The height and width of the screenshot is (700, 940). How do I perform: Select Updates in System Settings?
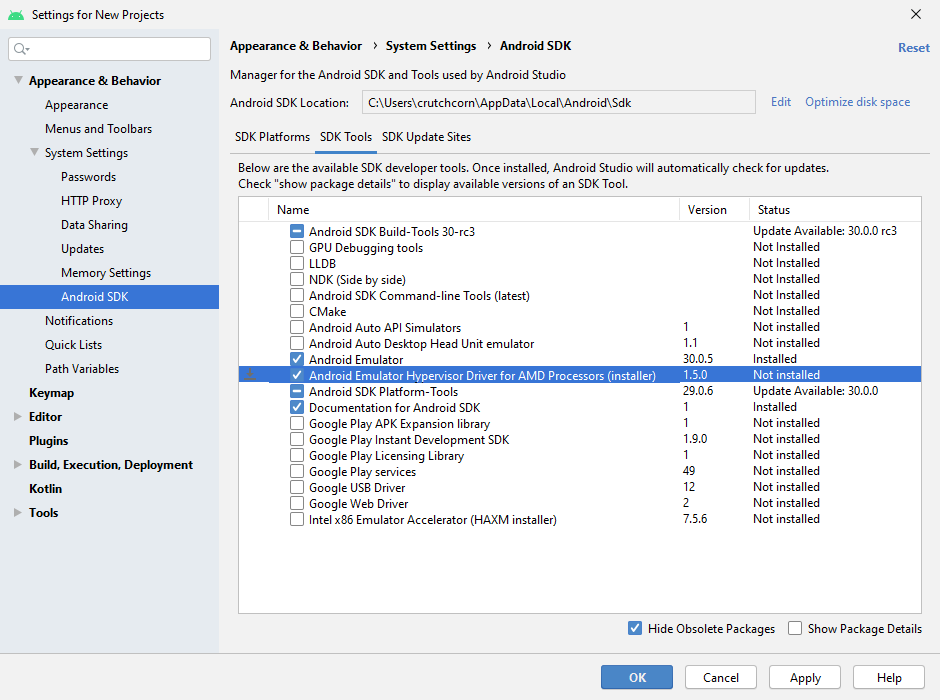click(82, 249)
